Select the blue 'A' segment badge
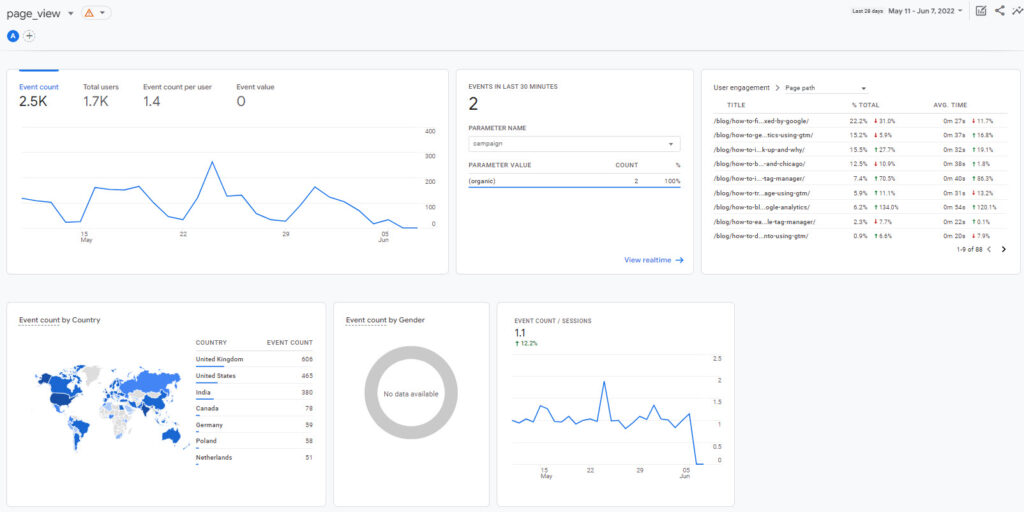This screenshot has height=512, width=1024. pyautogui.click(x=13, y=36)
